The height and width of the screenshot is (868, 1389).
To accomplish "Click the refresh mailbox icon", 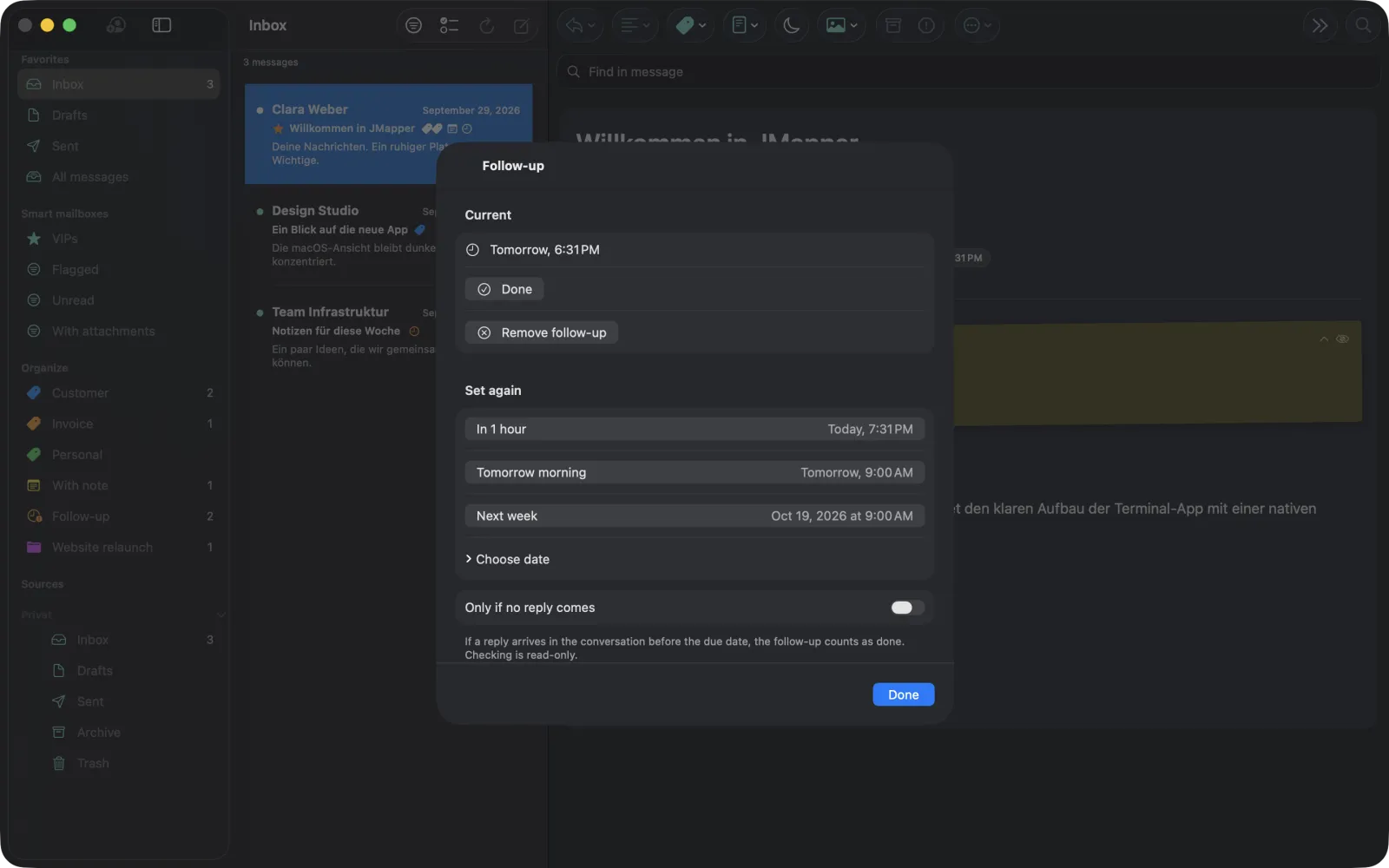I will (487, 26).
